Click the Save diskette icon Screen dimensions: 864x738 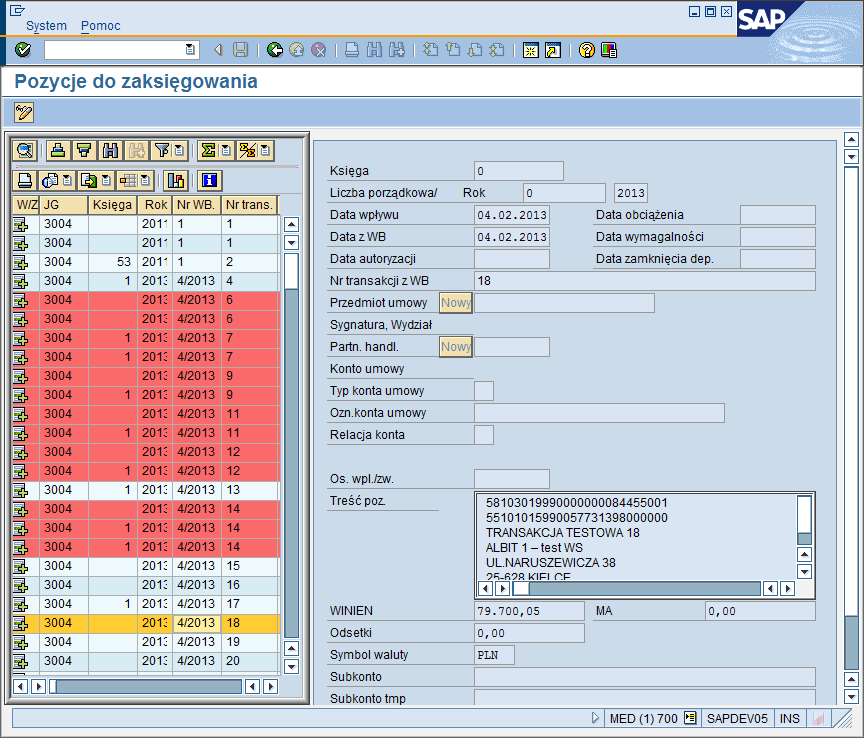(x=240, y=50)
